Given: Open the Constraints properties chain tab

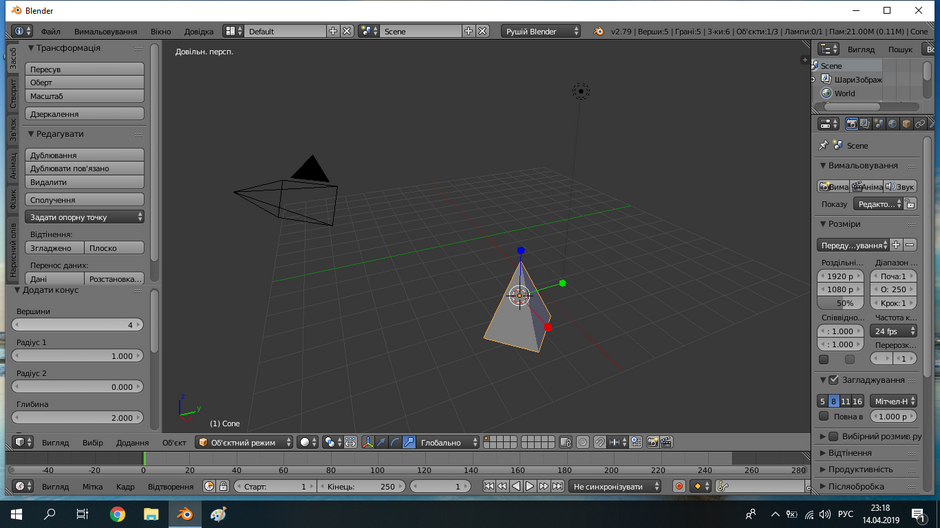Looking at the screenshot, I should (x=920, y=124).
